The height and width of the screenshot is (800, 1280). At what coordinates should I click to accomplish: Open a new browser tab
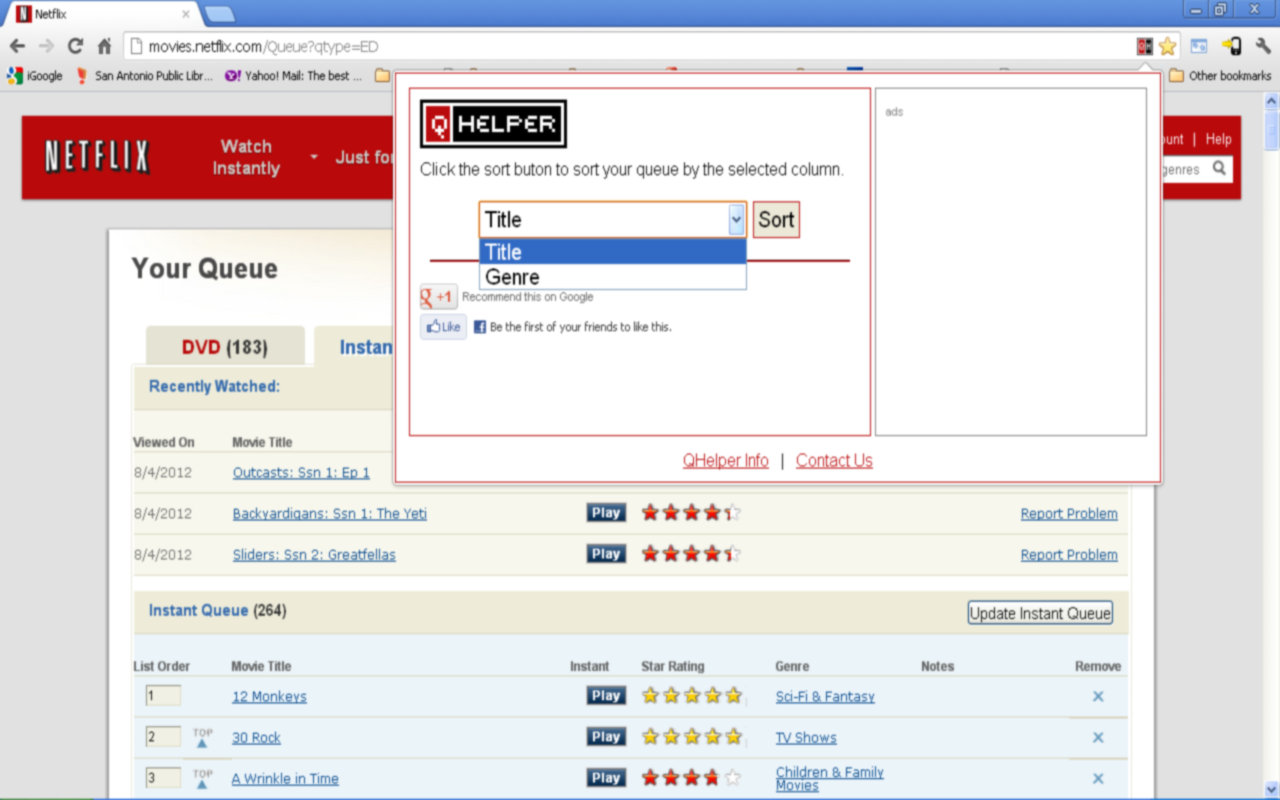click(219, 14)
